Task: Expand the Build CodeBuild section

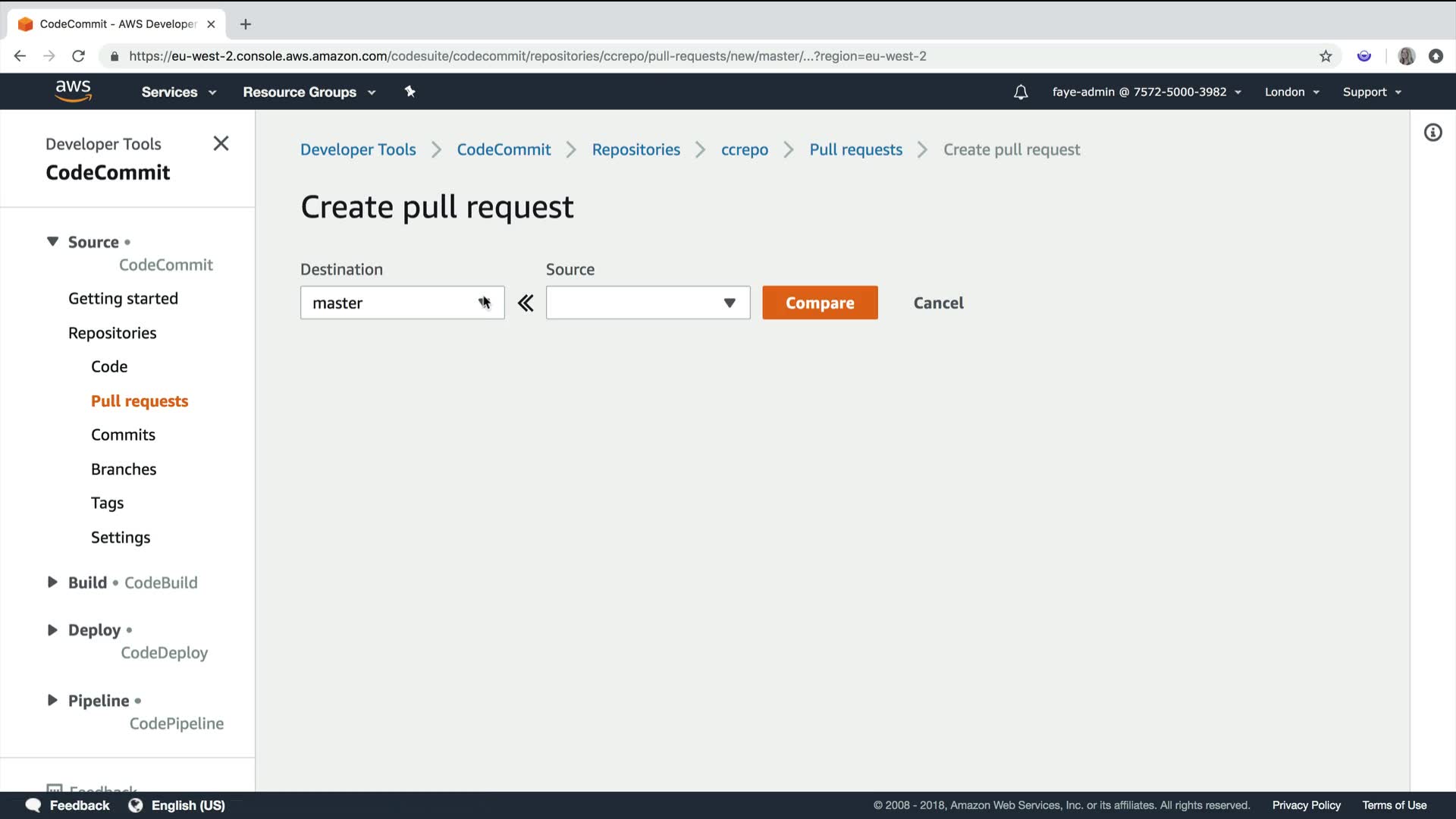Action: [52, 582]
